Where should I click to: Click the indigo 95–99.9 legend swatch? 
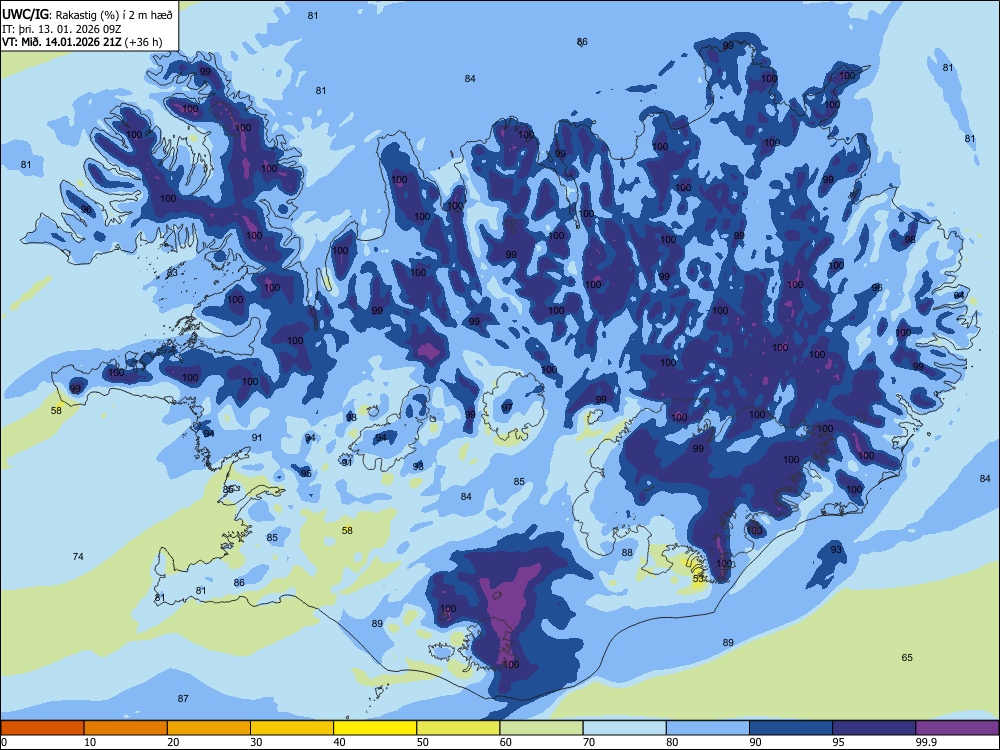(x=874, y=728)
